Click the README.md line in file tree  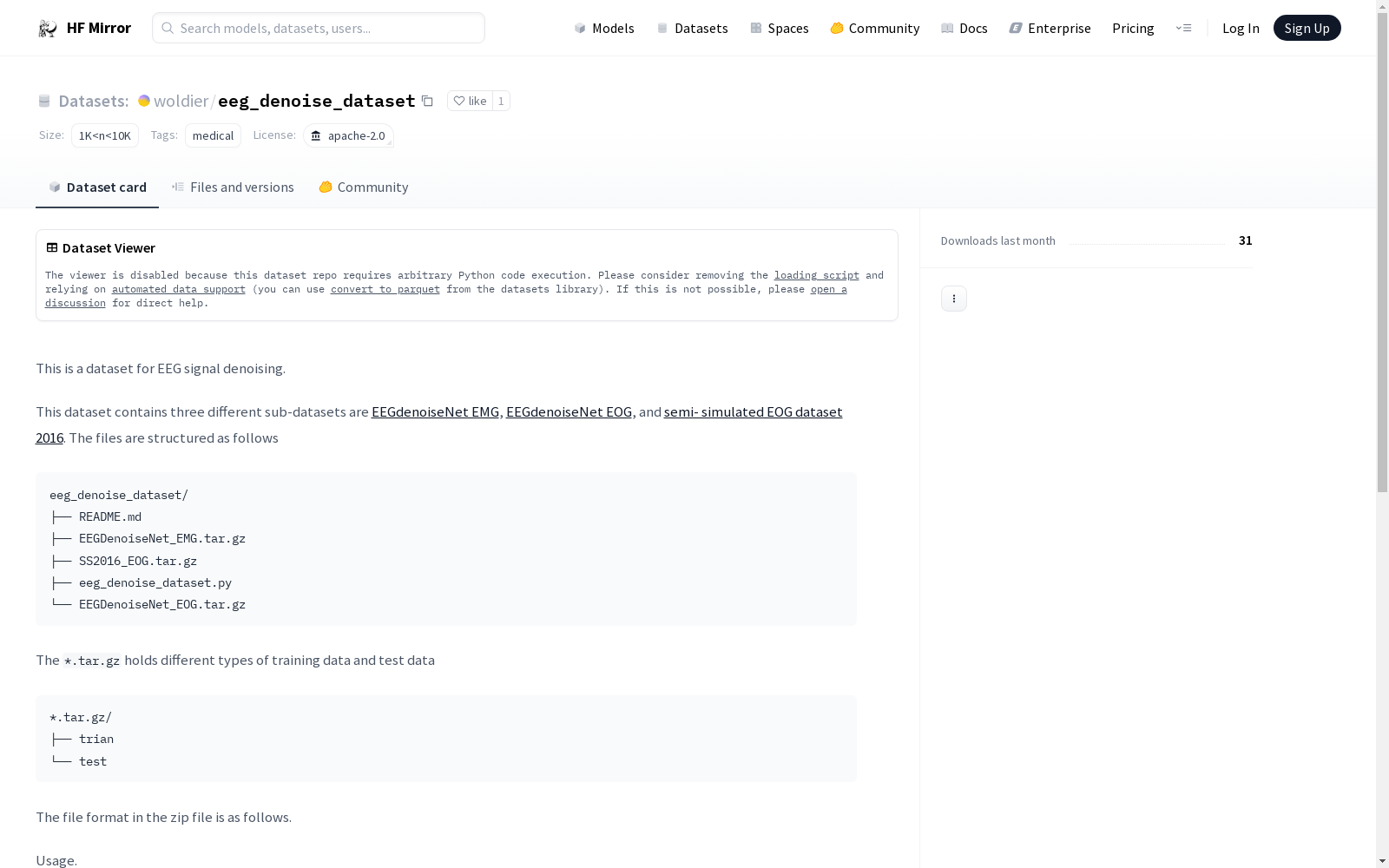110,516
